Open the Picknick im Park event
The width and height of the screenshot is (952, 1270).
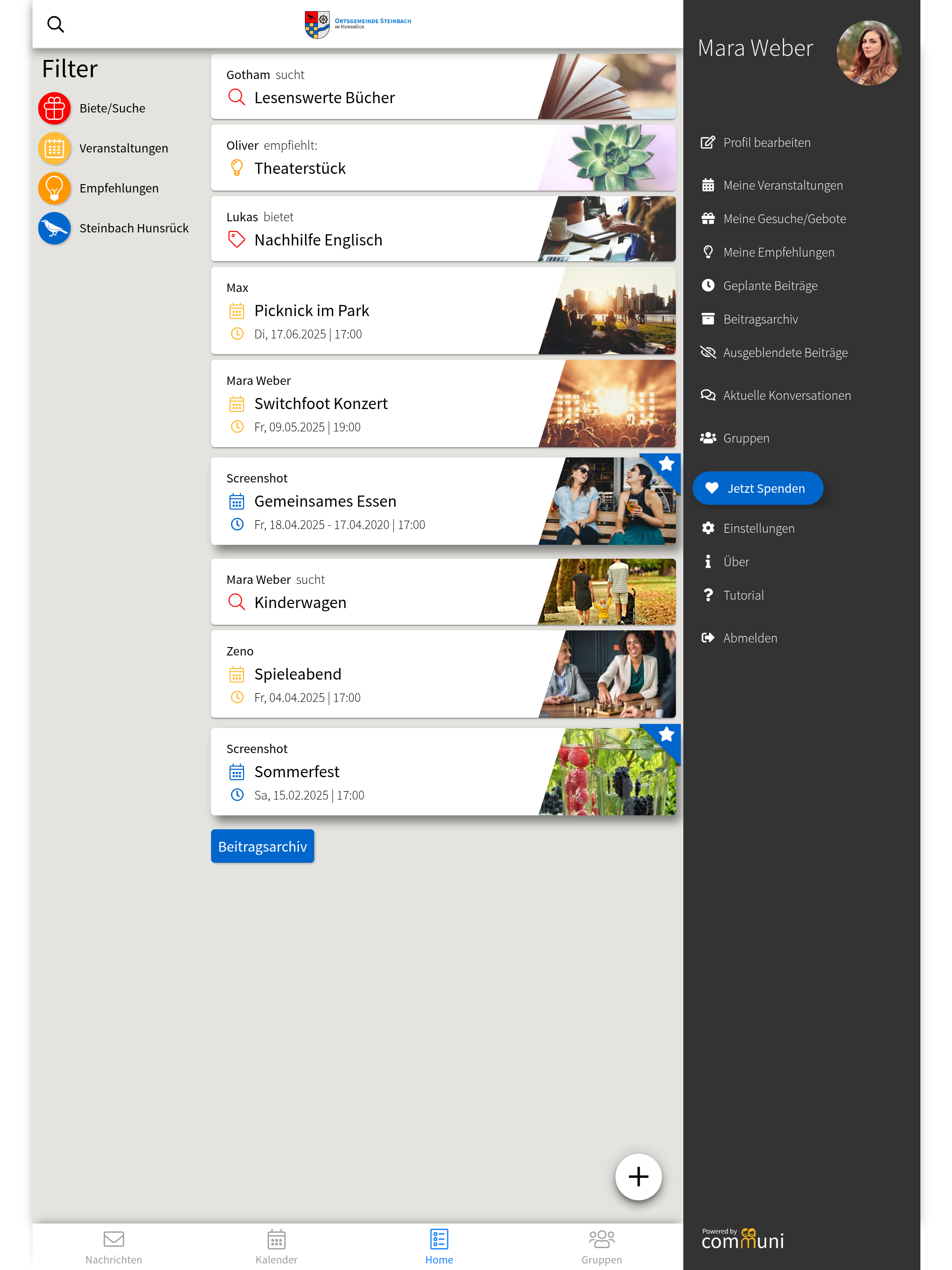click(x=443, y=311)
